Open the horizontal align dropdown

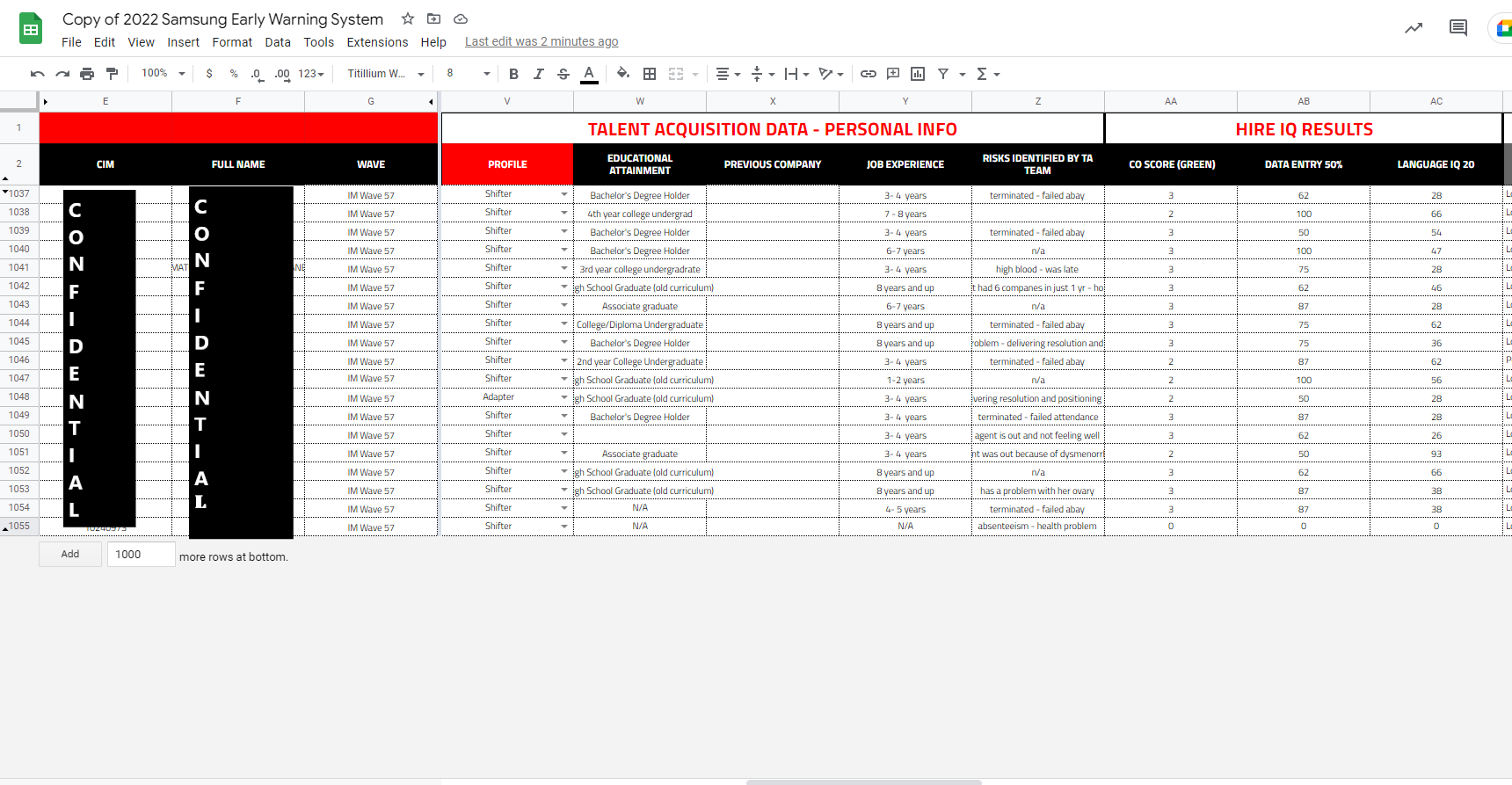click(x=728, y=74)
